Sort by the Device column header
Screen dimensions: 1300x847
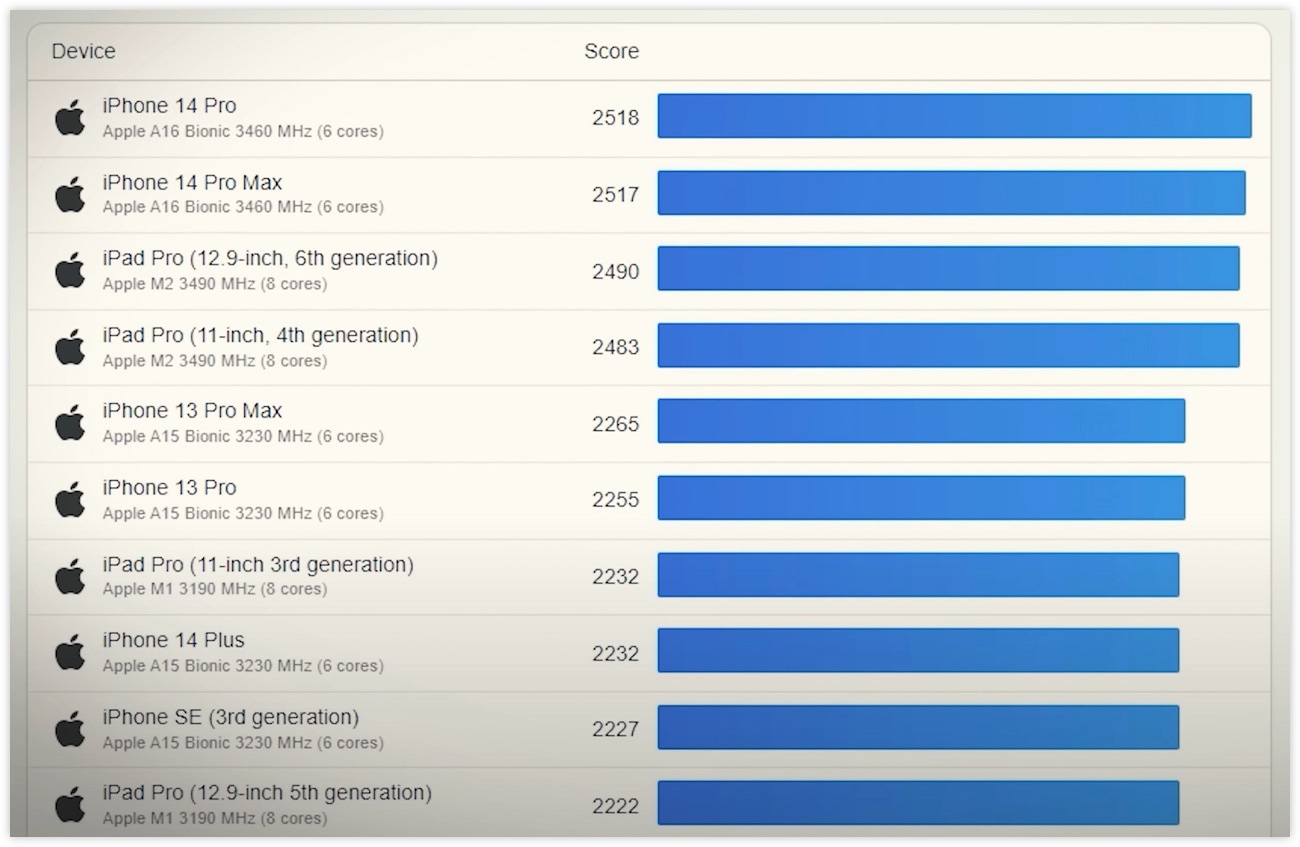point(84,51)
